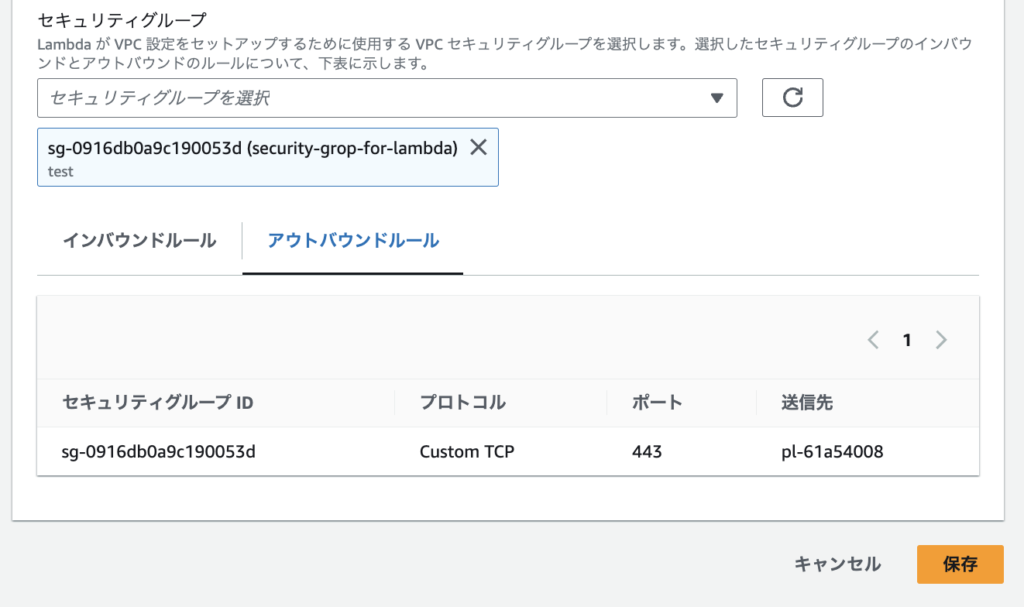
Task: Click the プロトコル column header
Action: [462, 403]
